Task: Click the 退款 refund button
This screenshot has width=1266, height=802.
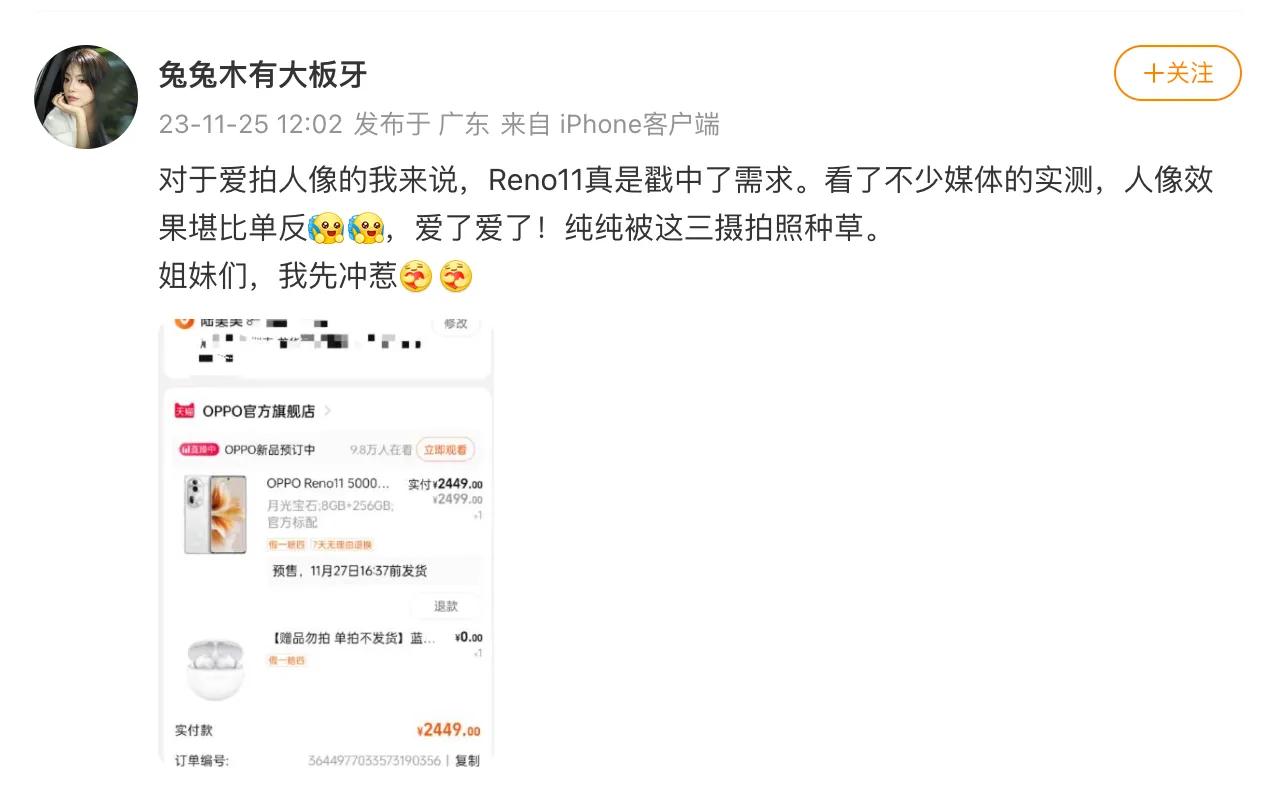Action: [x=446, y=606]
